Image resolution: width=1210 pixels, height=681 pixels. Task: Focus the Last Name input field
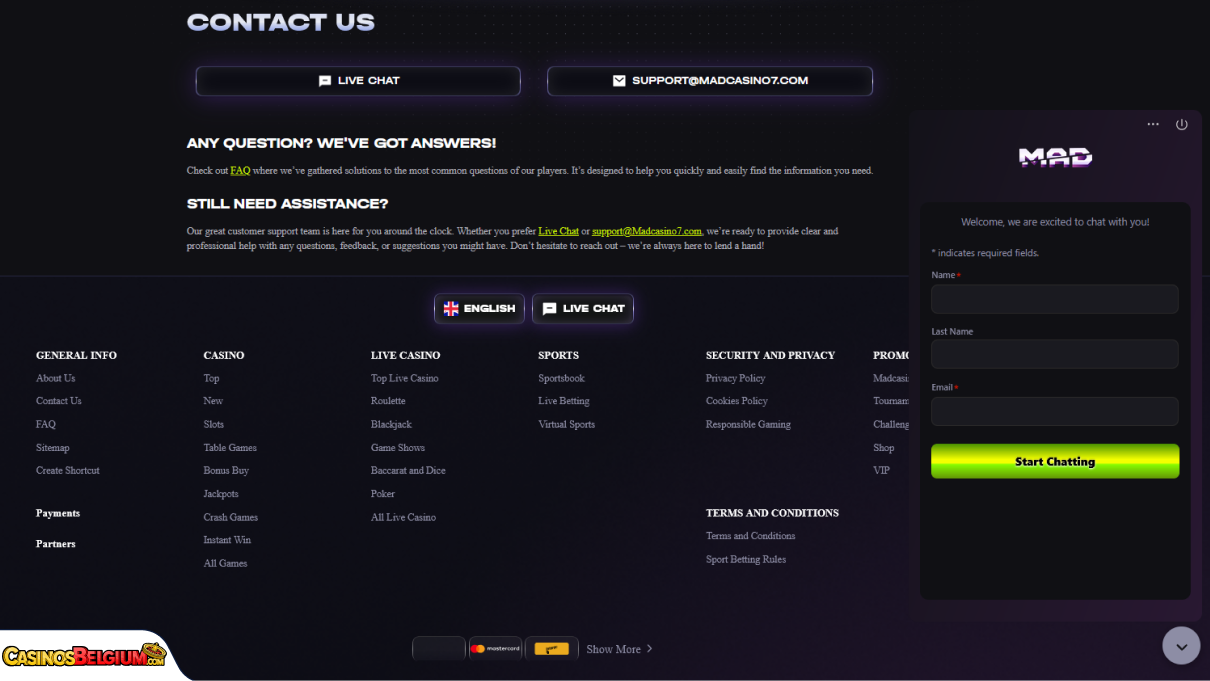coord(1055,354)
